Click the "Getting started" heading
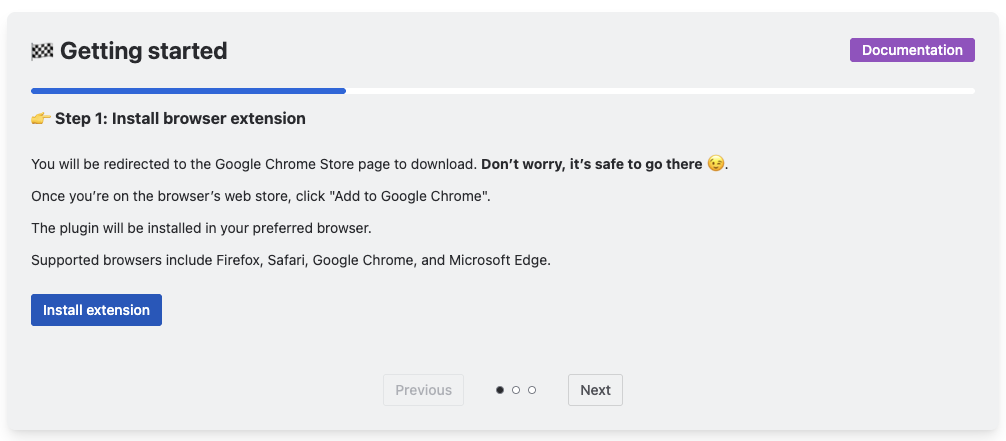 (143, 51)
